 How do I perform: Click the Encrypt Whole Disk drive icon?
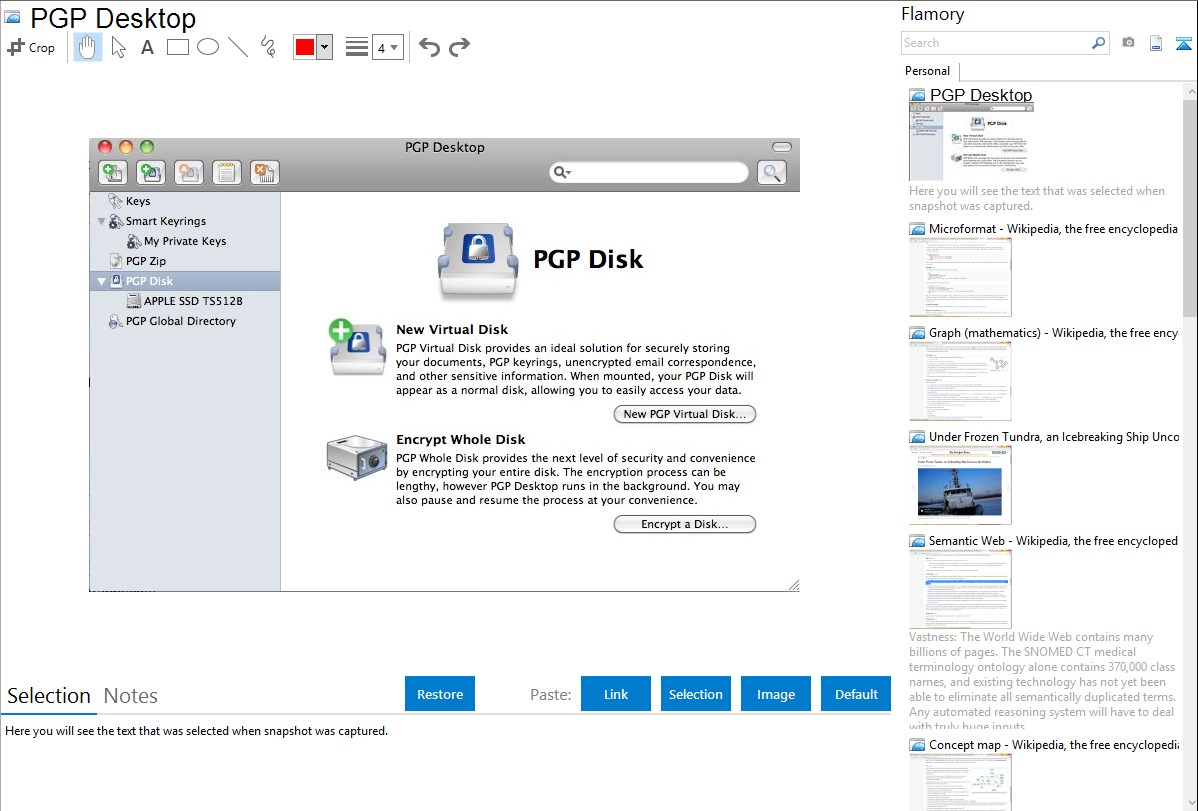356,456
